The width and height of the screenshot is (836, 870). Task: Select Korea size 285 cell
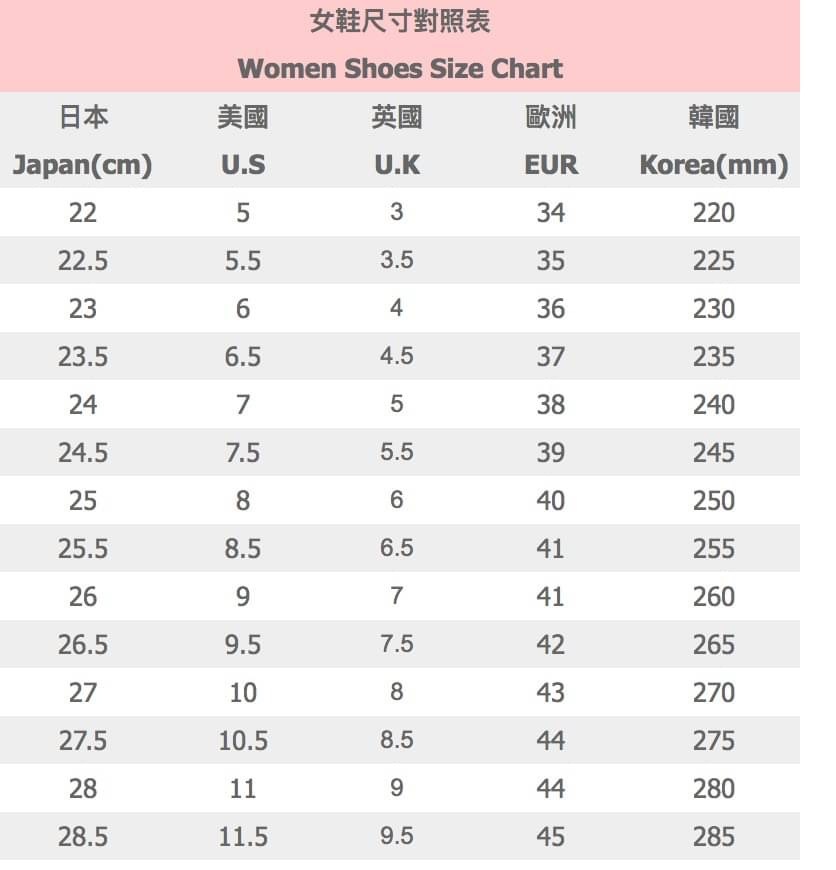714,837
